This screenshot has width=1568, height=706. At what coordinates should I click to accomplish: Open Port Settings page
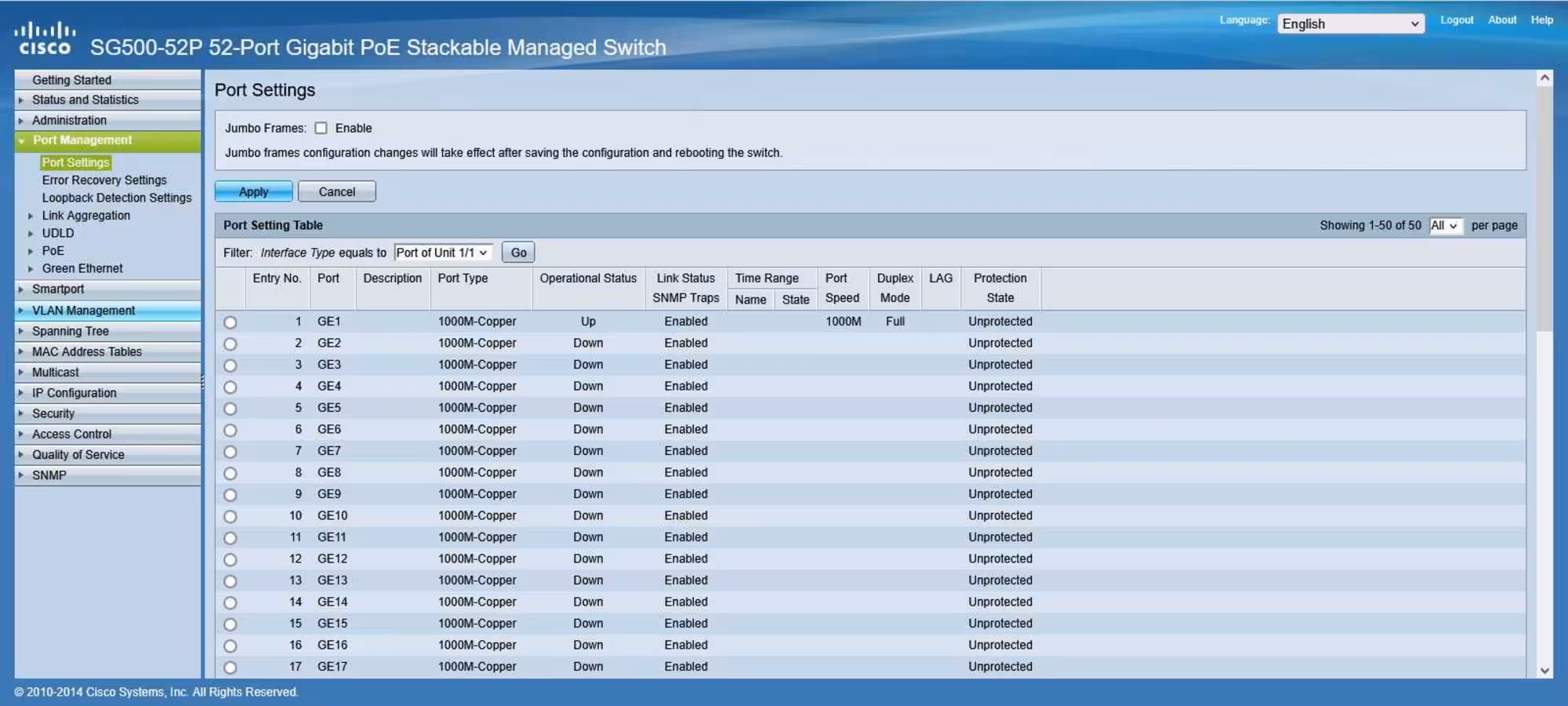(76, 162)
